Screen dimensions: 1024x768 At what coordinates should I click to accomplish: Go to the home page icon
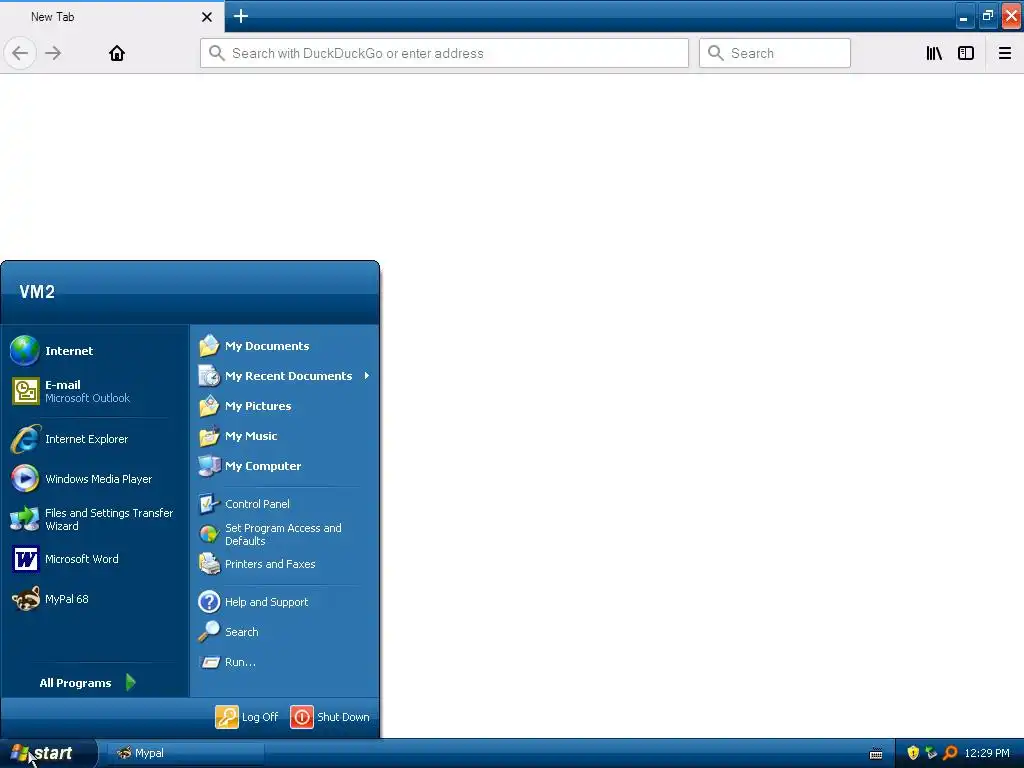[x=117, y=53]
